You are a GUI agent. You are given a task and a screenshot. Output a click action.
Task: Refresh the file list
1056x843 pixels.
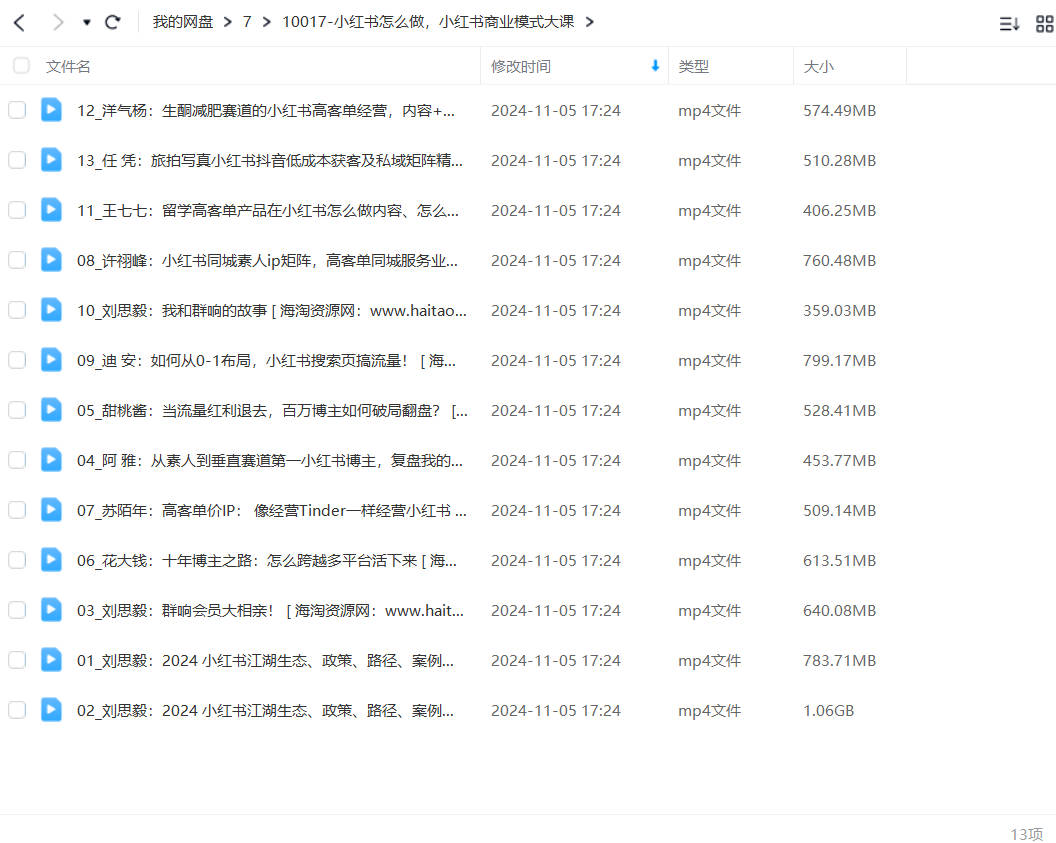coord(112,22)
